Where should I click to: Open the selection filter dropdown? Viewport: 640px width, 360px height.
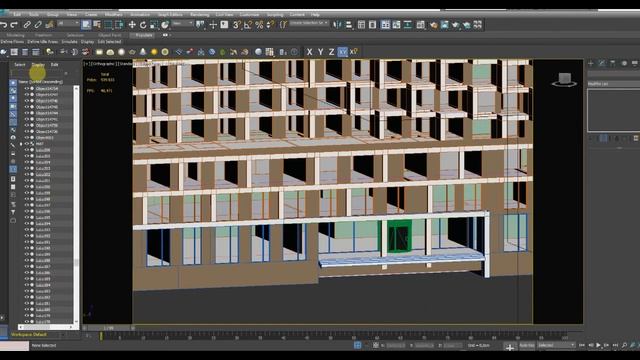click(68, 24)
